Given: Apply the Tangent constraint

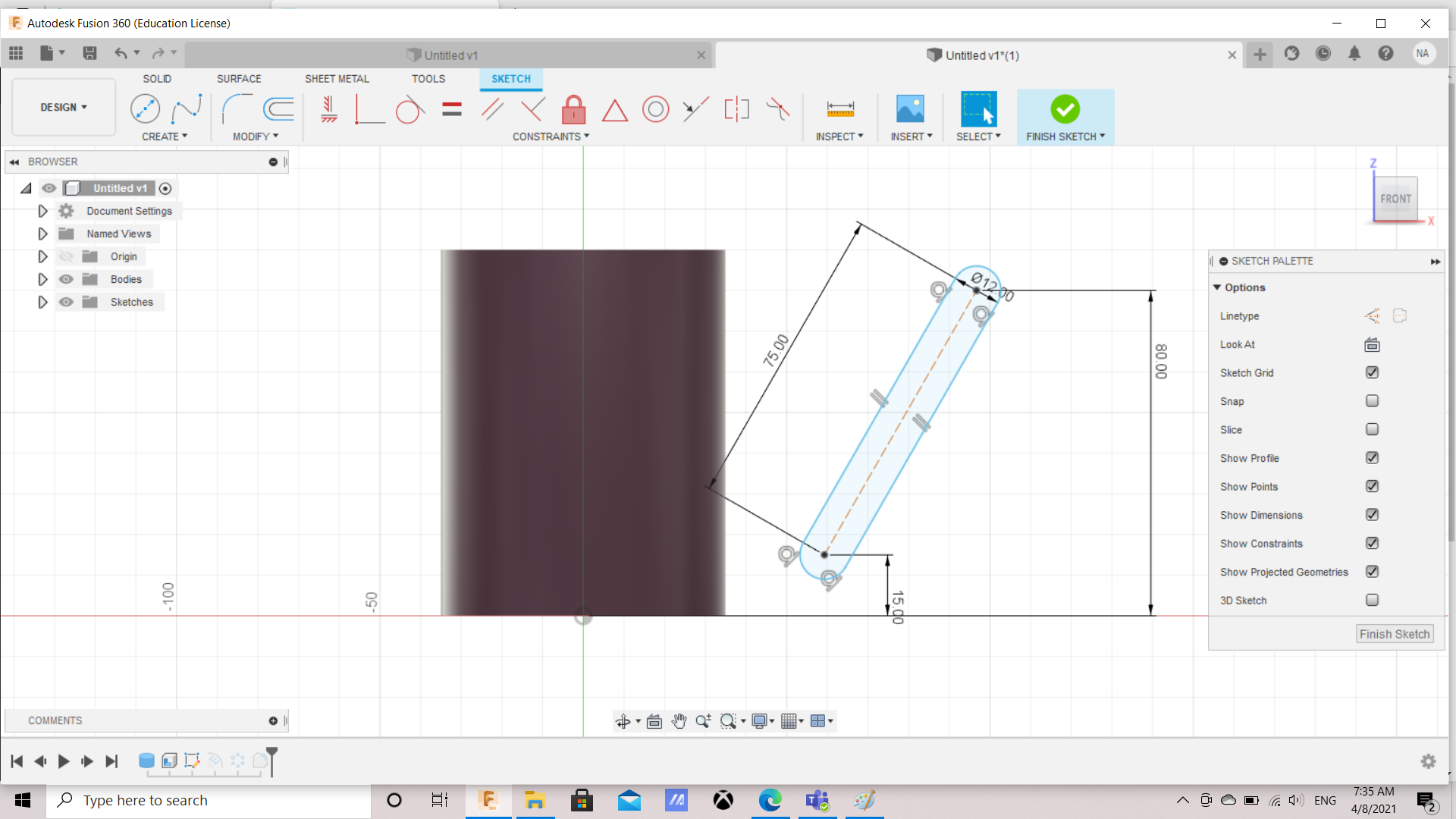Looking at the screenshot, I should (x=410, y=109).
